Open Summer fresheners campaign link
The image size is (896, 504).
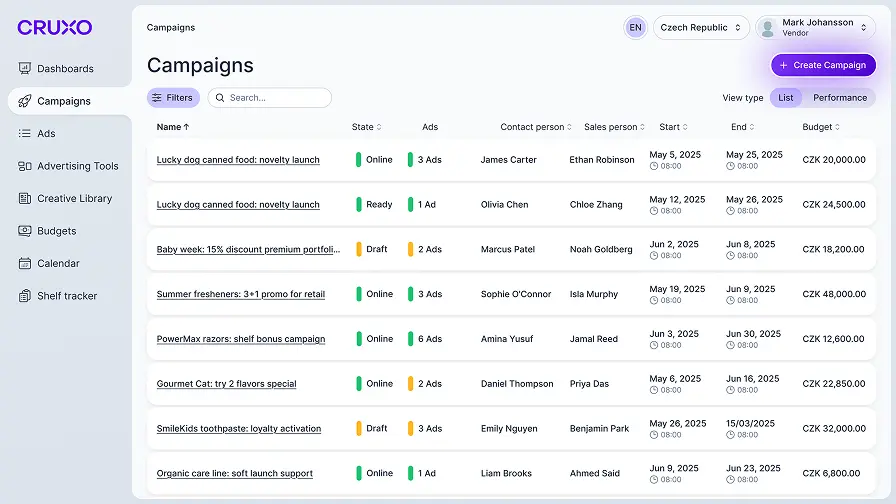point(240,294)
